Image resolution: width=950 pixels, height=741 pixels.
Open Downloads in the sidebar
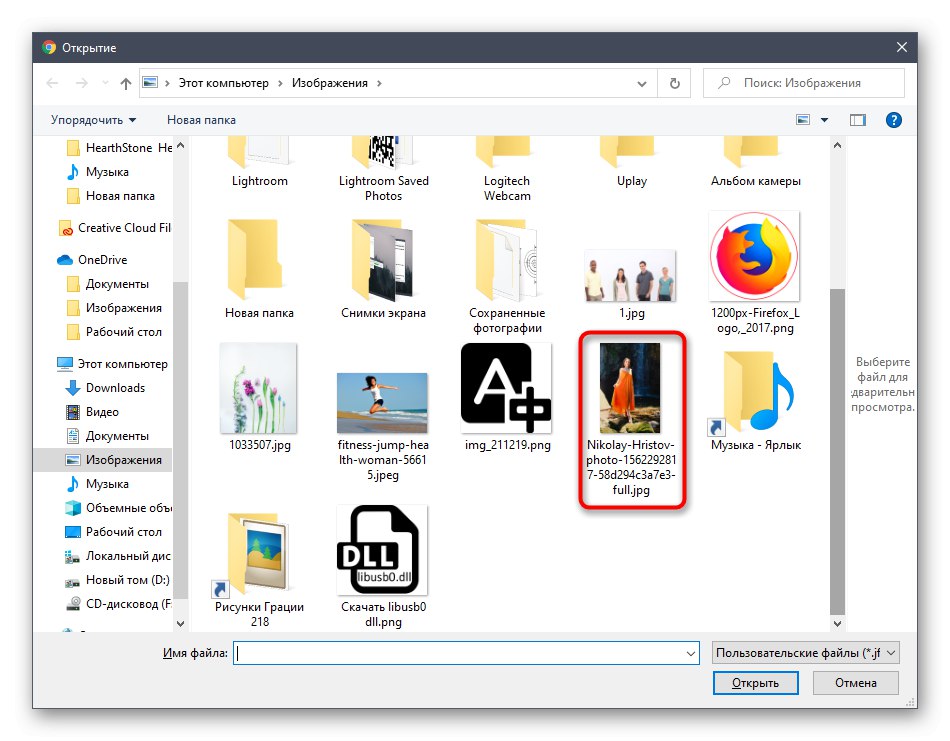[x=105, y=388]
